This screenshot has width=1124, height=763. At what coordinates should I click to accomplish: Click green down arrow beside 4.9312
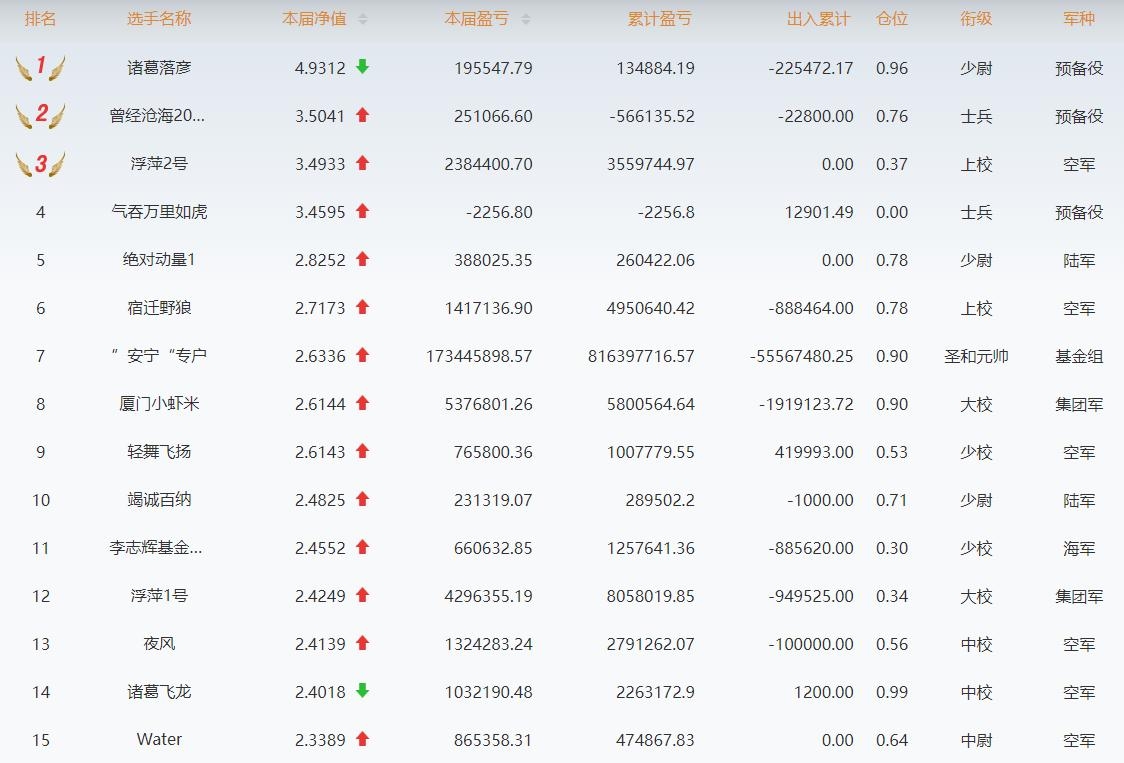(362, 67)
